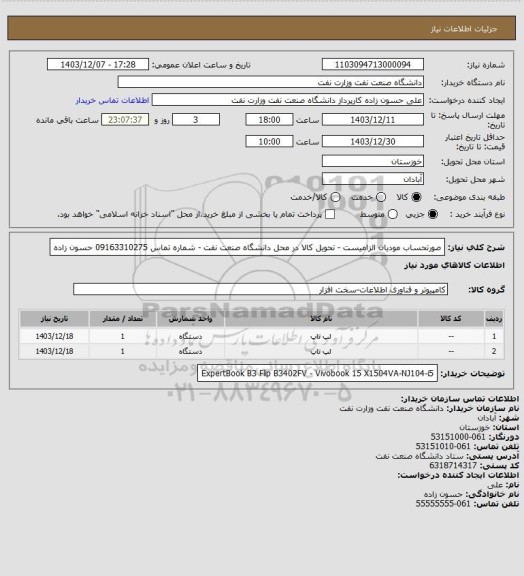The width and height of the screenshot is (524, 576).
Task: Click the contact phone 53151010-061
Action: [443, 446]
